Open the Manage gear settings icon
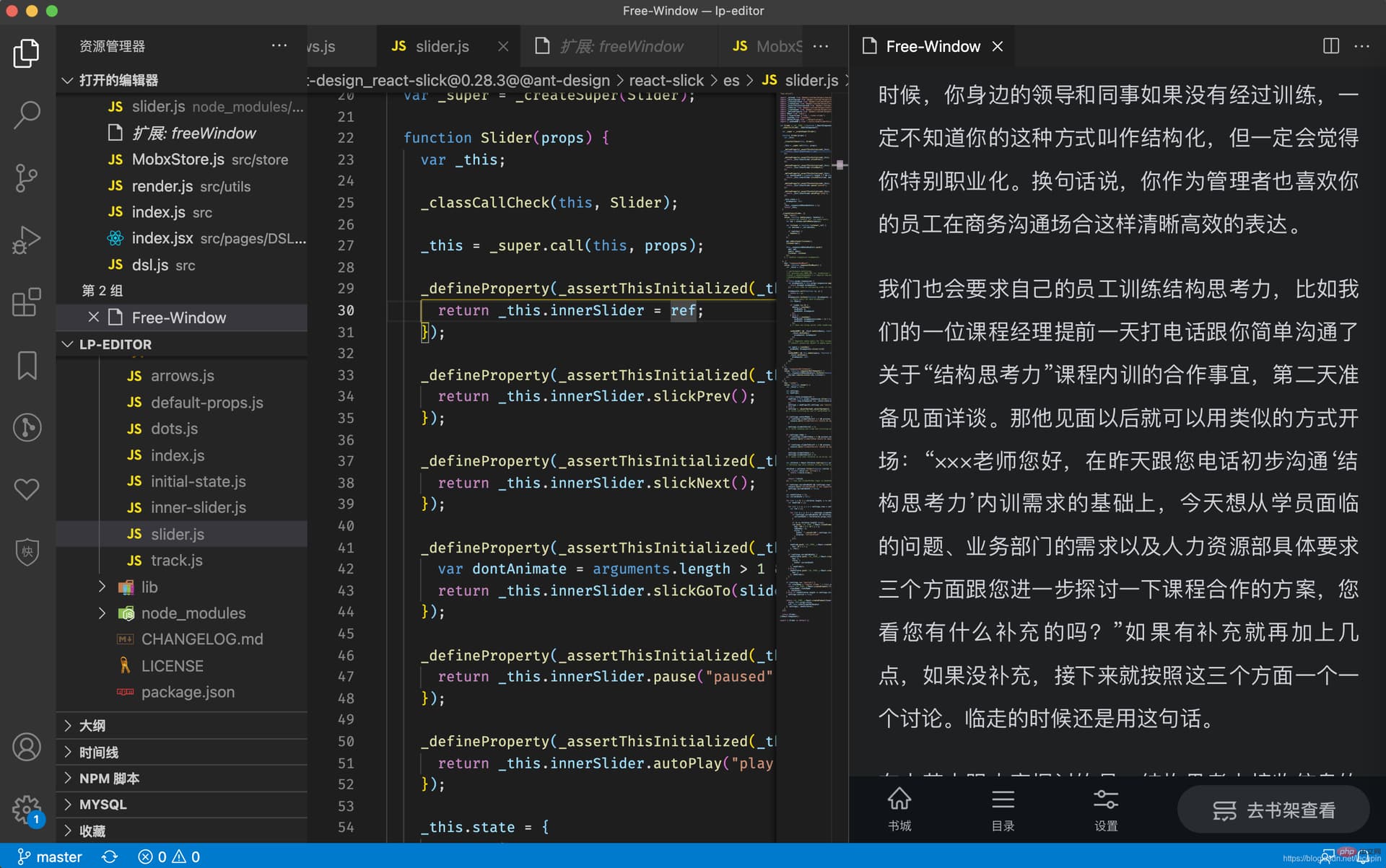The width and height of the screenshot is (1386, 868). tap(27, 810)
